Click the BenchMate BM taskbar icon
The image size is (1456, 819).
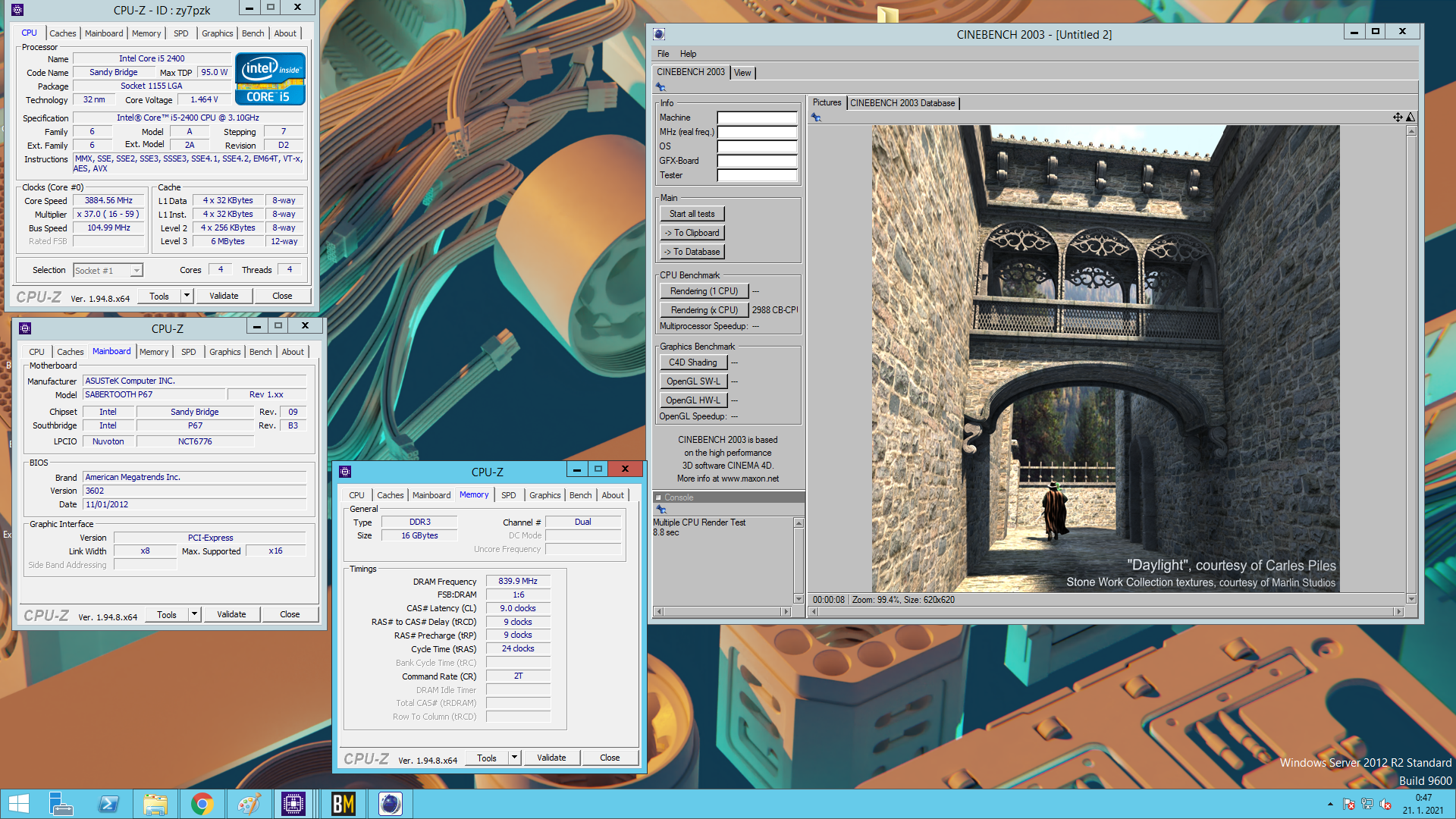point(344,804)
